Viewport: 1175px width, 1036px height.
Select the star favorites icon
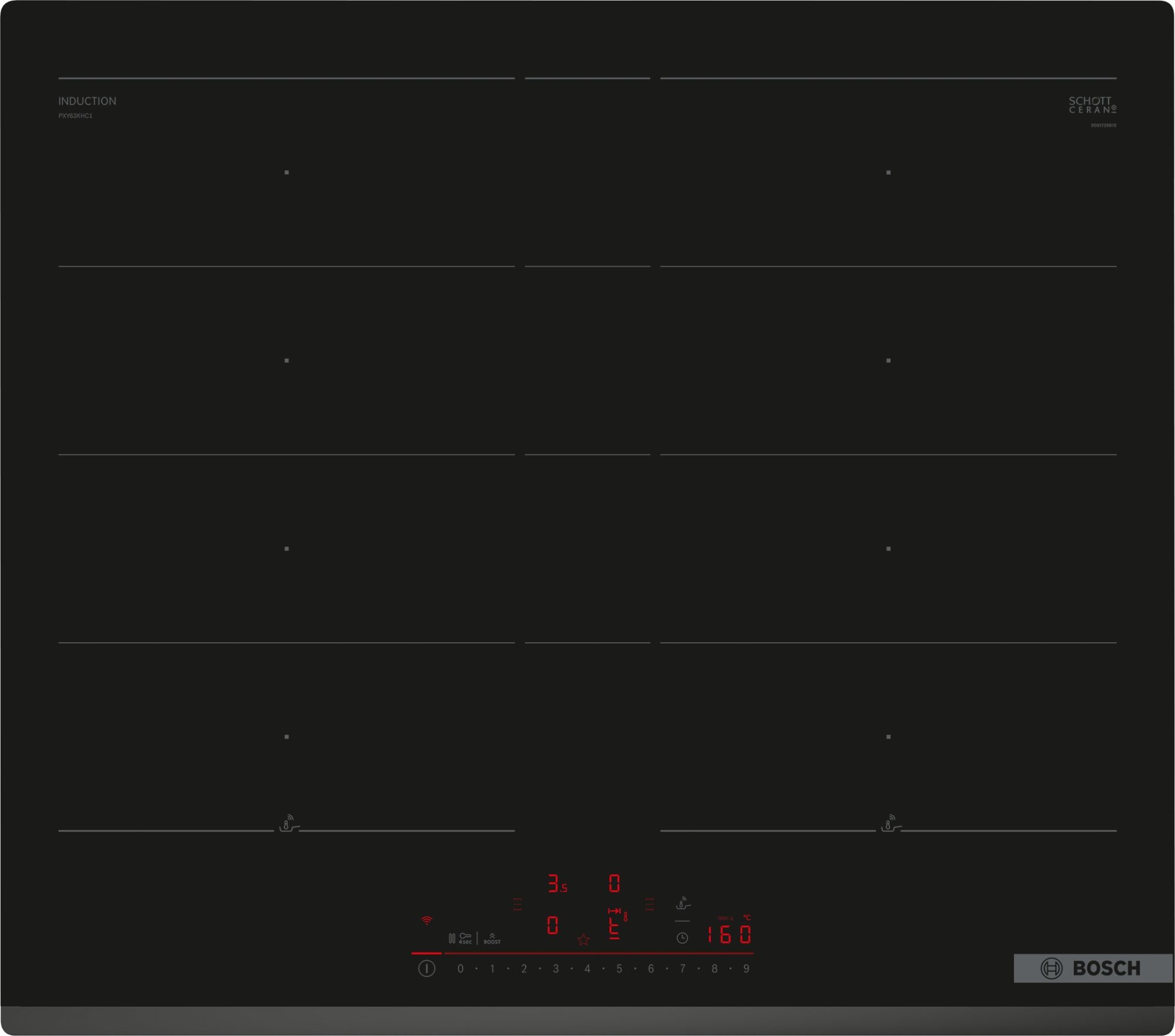584,940
